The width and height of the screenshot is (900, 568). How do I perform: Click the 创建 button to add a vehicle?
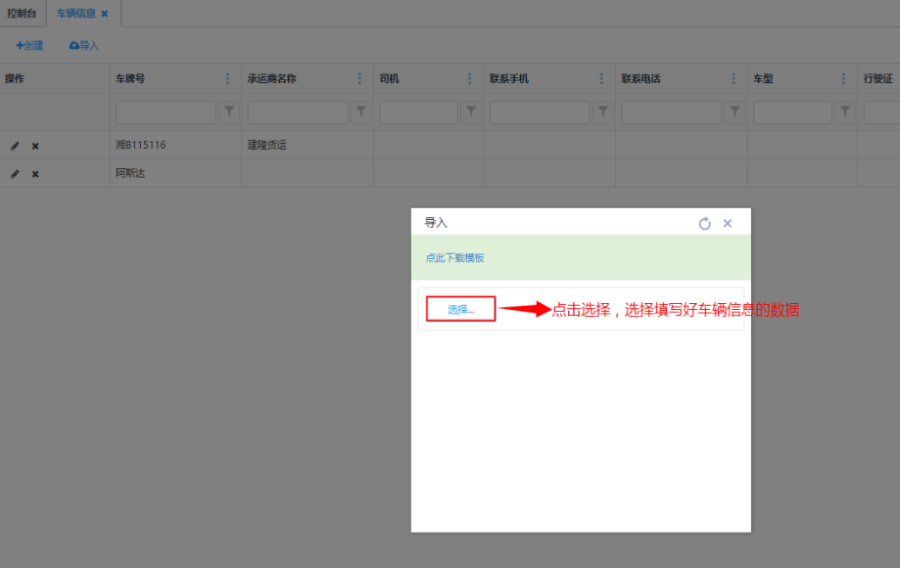point(30,46)
